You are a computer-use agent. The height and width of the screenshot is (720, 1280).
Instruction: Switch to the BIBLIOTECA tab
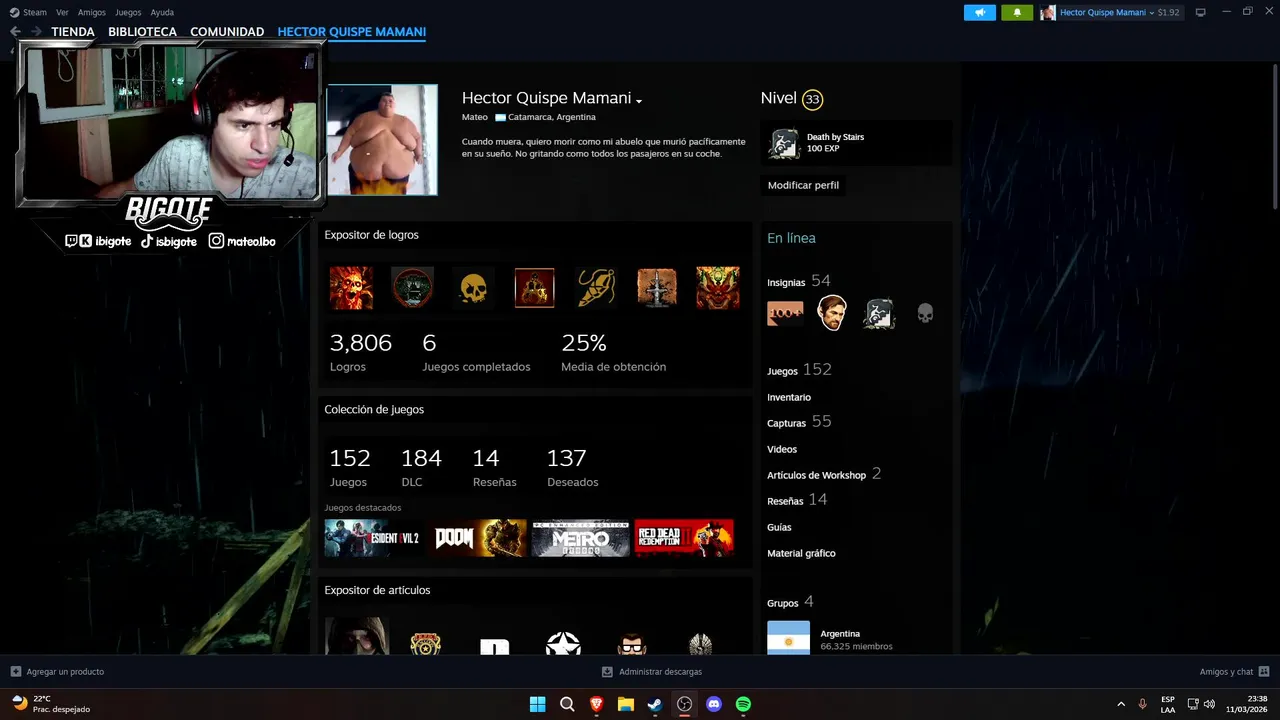coord(142,32)
